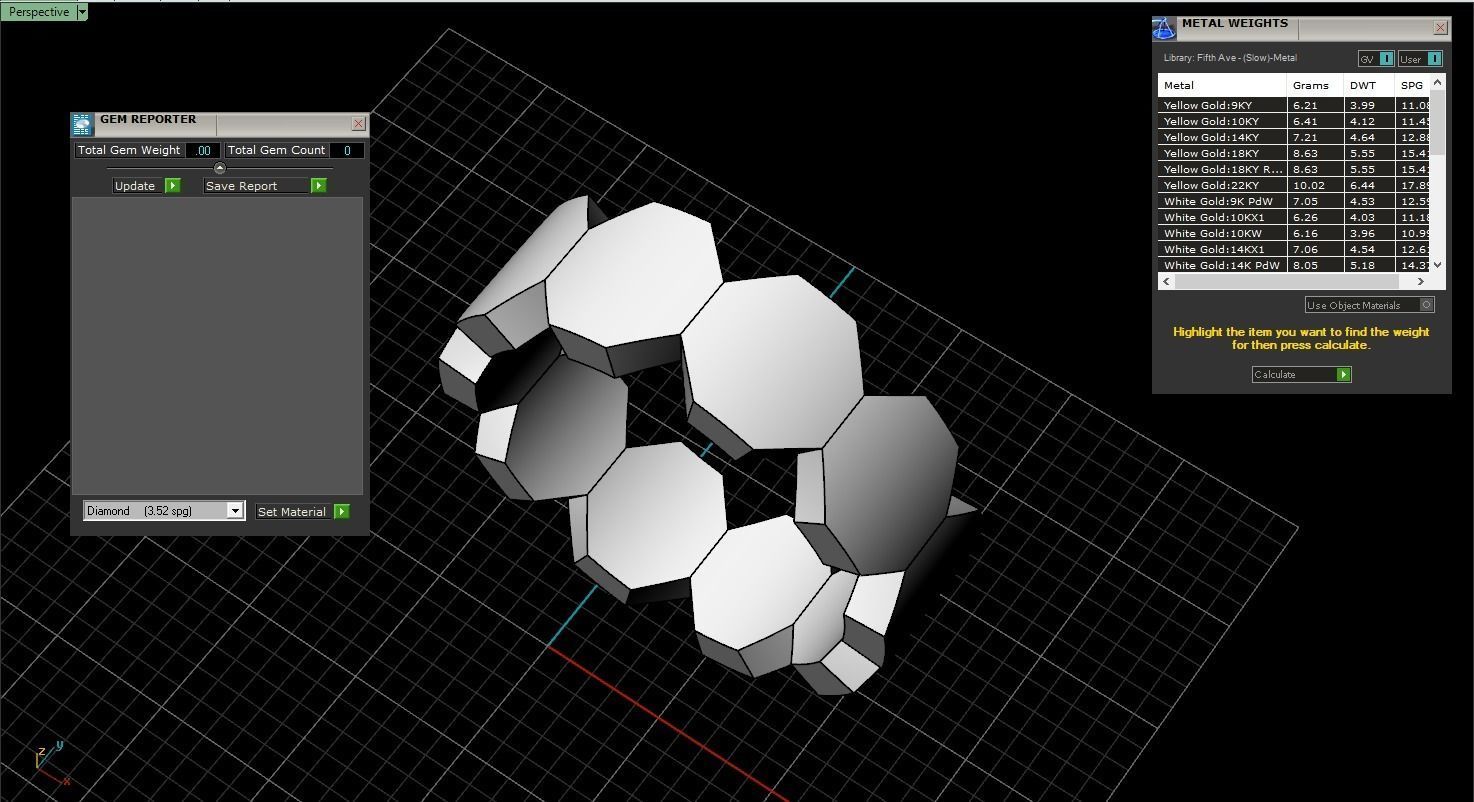1474x802 pixels.
Task: Select the Yellow Gold:18KY row
Action: [x=1295, y=153]
